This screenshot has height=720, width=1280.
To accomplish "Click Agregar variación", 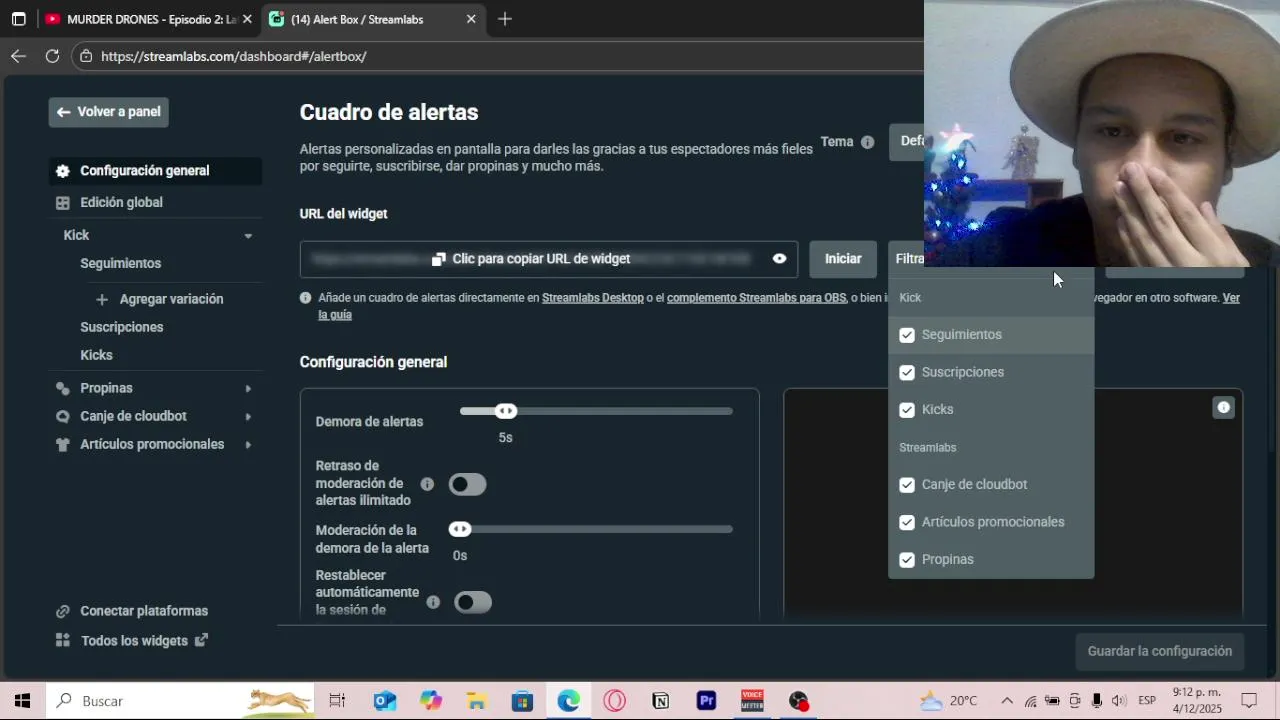I will [x=172, y=299].
